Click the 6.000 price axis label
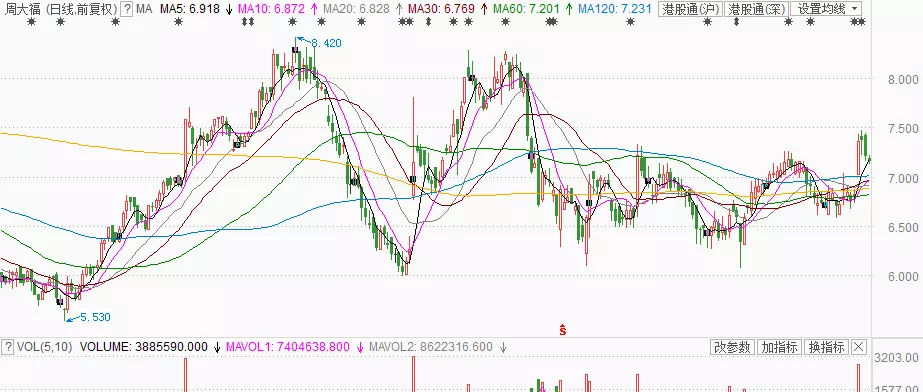This screenshot has height=392, width=923. tap(903, 276)
